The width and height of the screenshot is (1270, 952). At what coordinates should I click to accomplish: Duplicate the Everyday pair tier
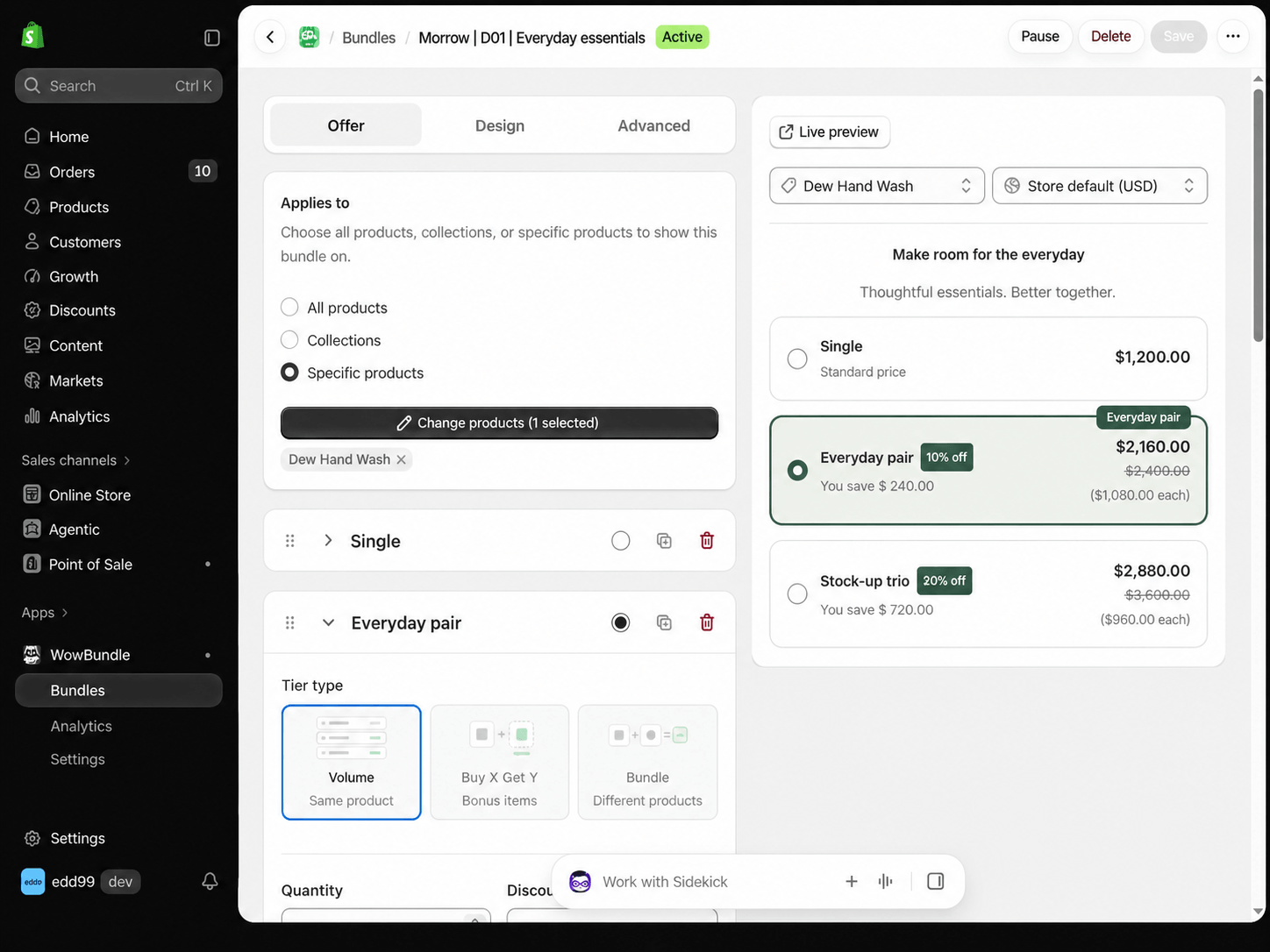point(664,622)
